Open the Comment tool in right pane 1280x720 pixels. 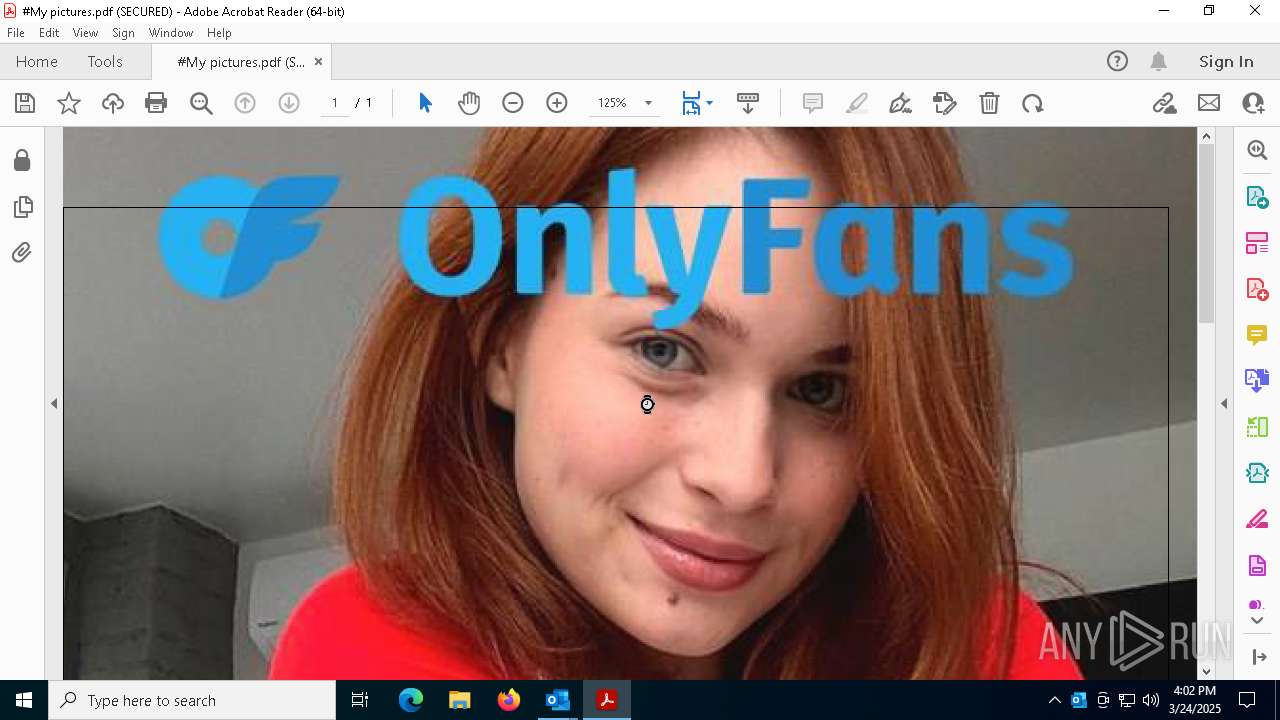pos(1257,335)
